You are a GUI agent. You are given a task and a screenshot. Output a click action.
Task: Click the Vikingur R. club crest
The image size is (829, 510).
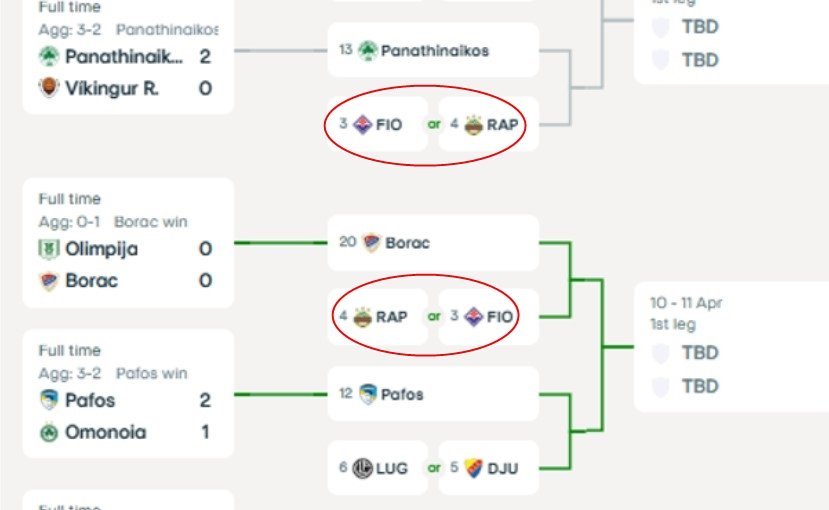pyautogui.click(x=49, y=88)
